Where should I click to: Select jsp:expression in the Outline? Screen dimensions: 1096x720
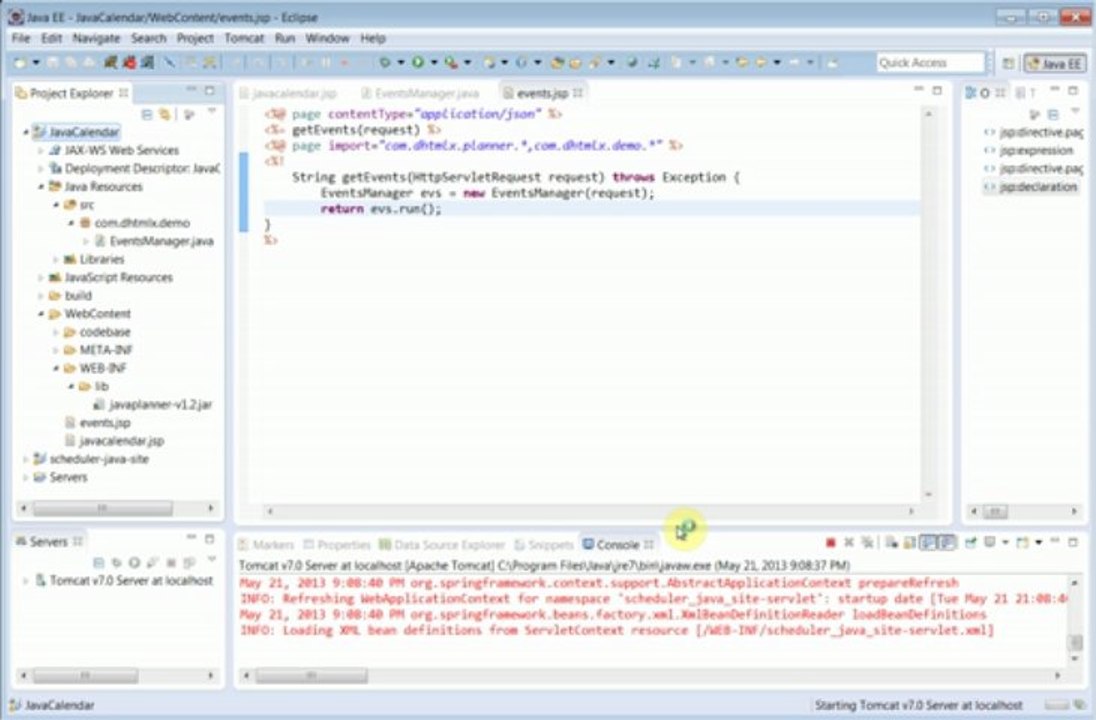pos(1029,150)
